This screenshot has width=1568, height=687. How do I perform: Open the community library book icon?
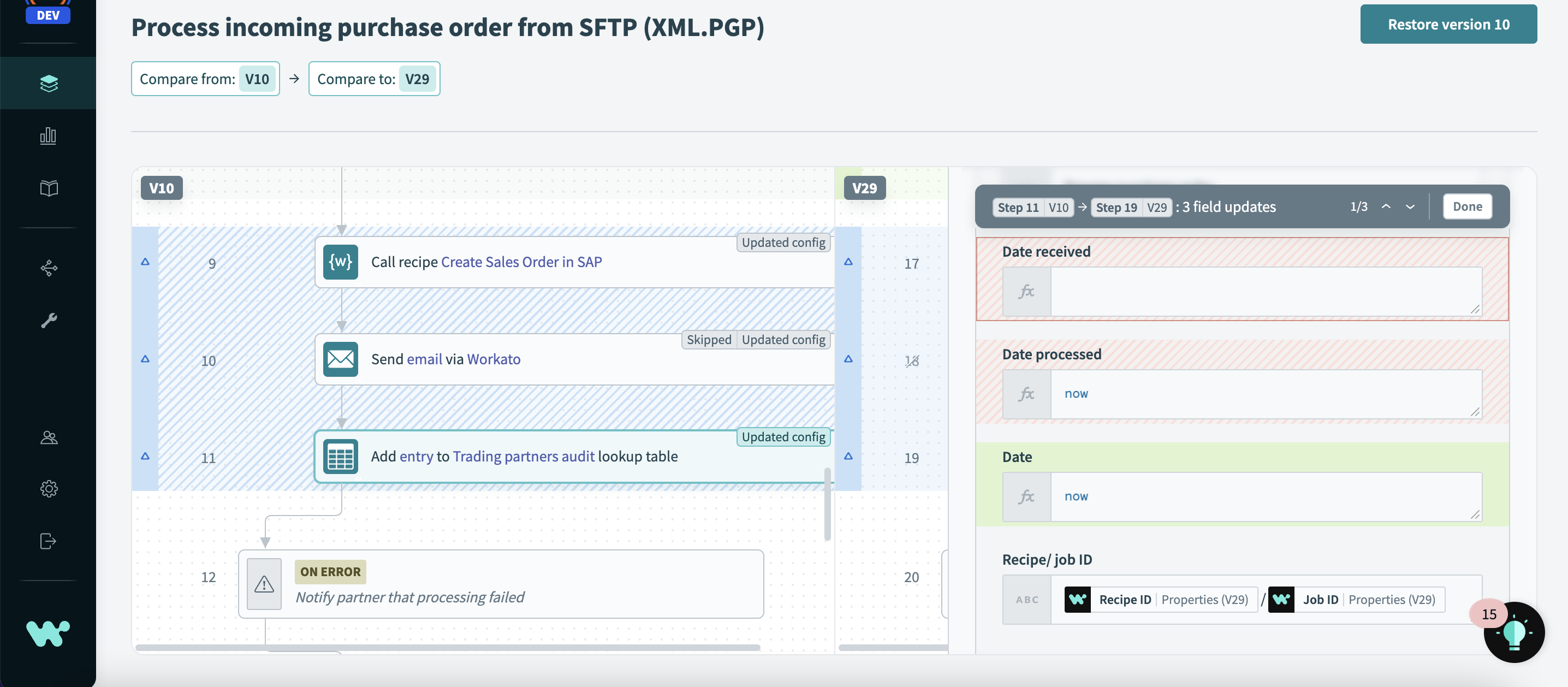[48, 189]
